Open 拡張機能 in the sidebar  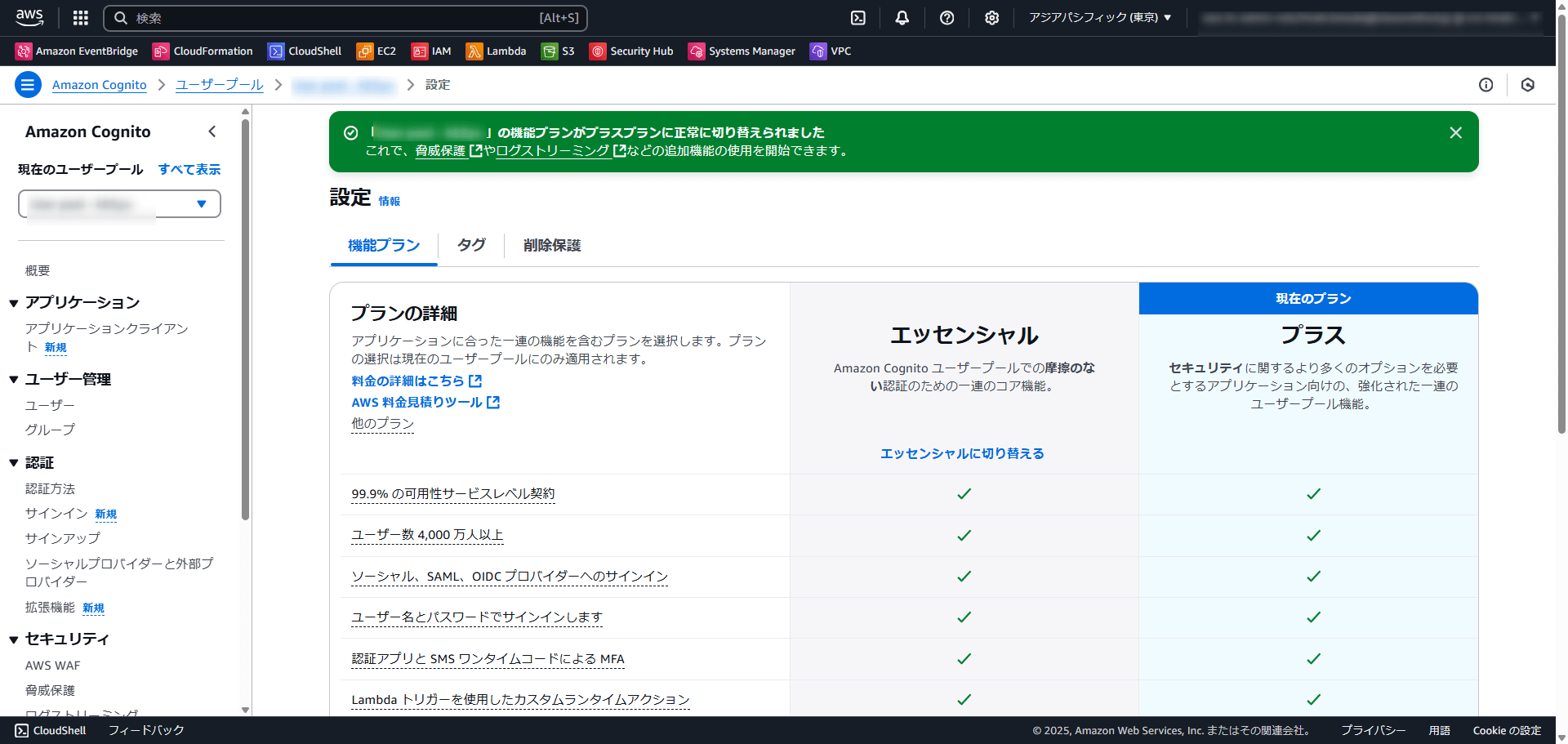click(50, 607)
